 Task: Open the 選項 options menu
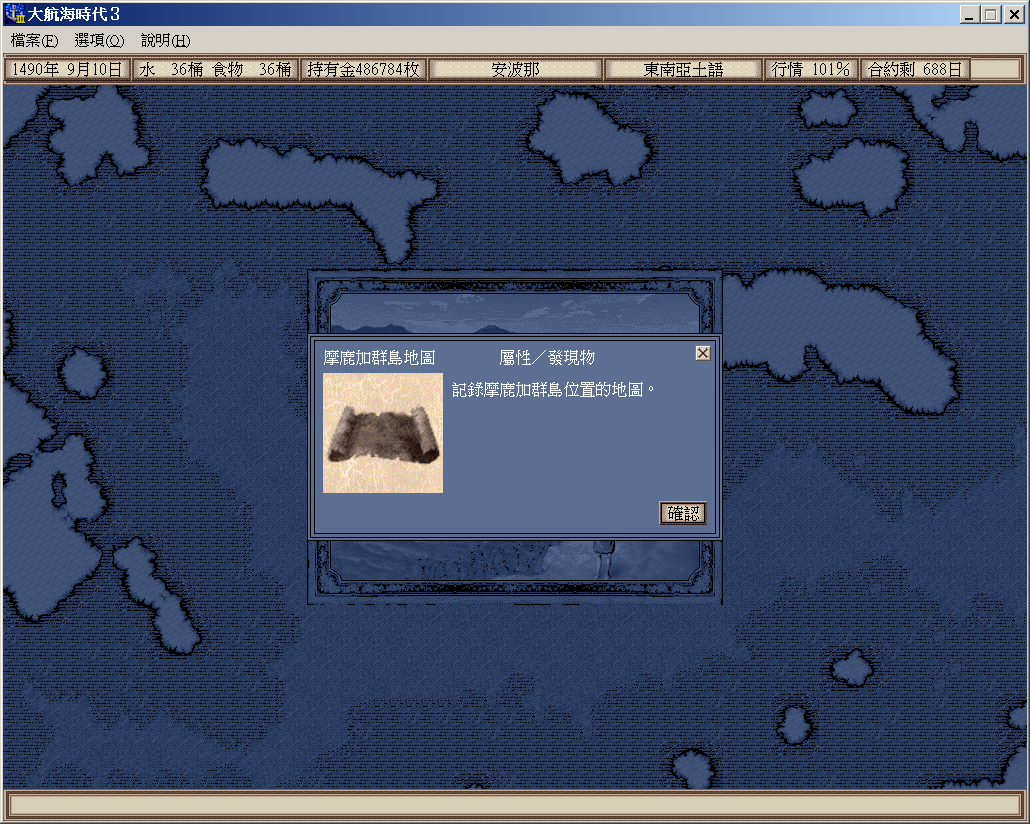pyautogui.click(x=99, y=40)
